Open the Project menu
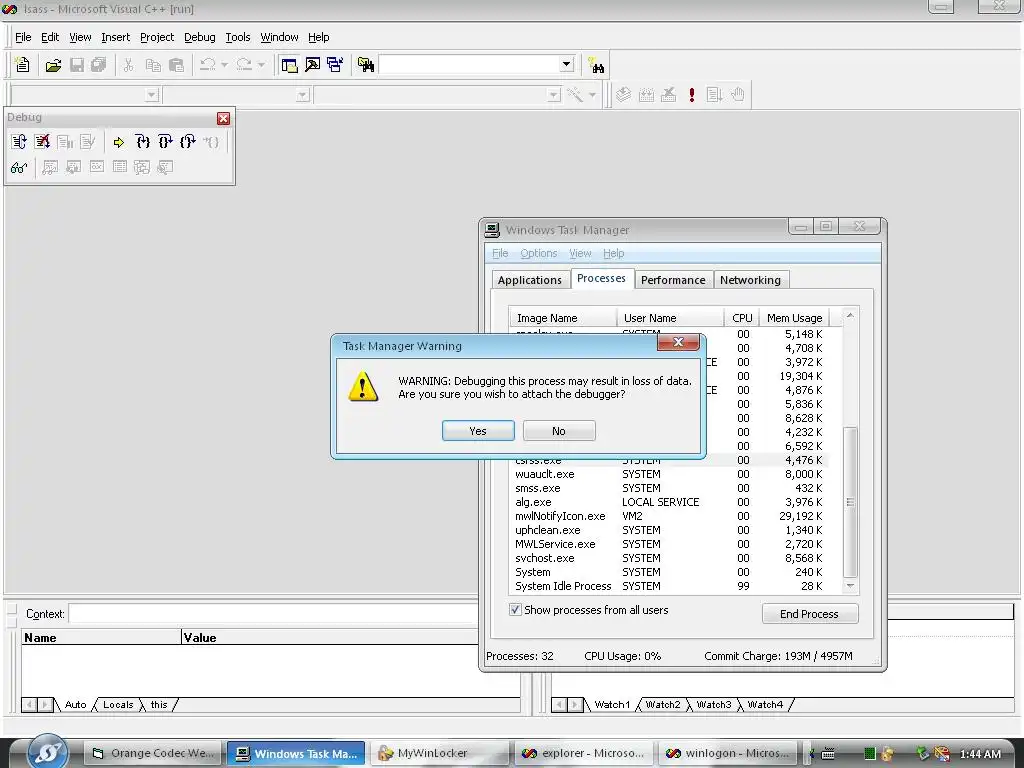This screenshot has width=1024, height=768. tap(157, 37)
